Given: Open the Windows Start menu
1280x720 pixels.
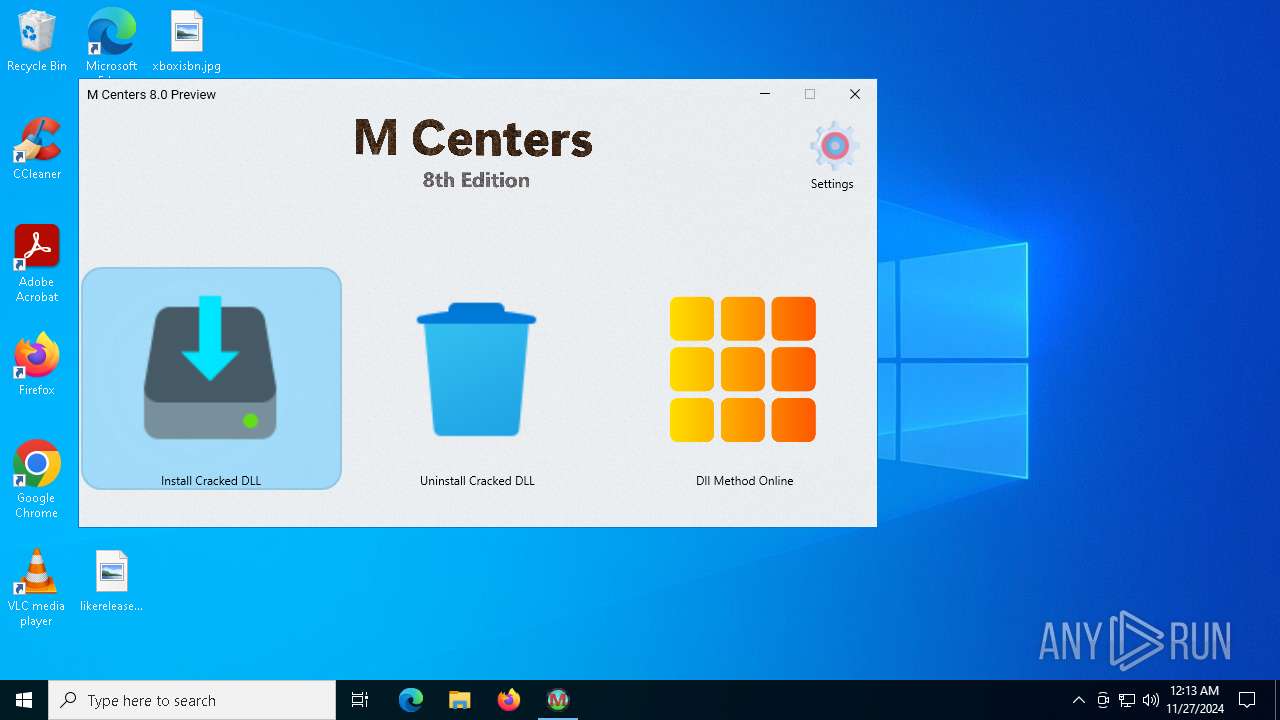Looking at the screenshot, I should [24, 700].
